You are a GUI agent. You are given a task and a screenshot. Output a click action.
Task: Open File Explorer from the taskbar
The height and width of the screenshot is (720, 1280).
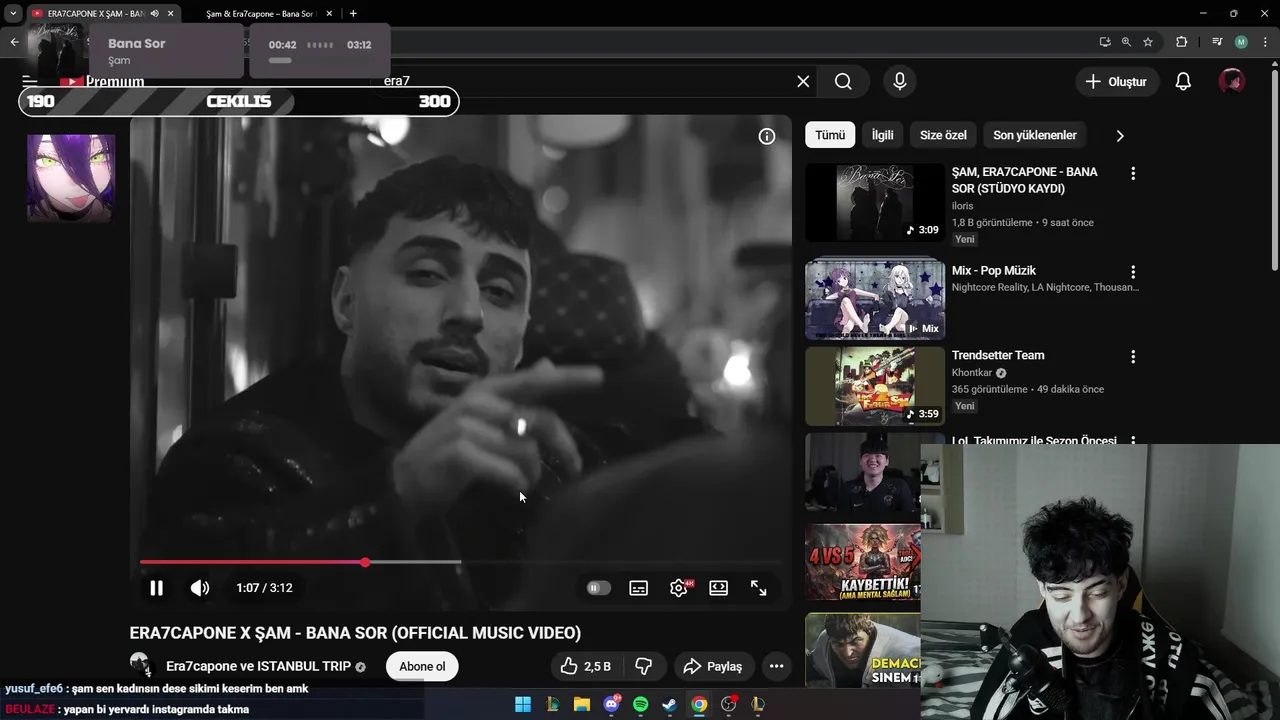point(582,705)
